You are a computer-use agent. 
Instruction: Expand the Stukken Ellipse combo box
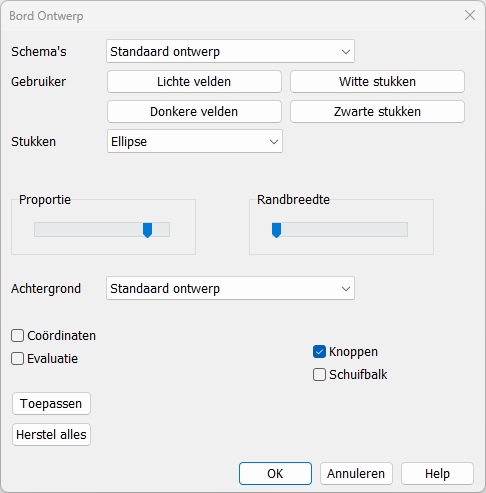click(x=195, y=141)
